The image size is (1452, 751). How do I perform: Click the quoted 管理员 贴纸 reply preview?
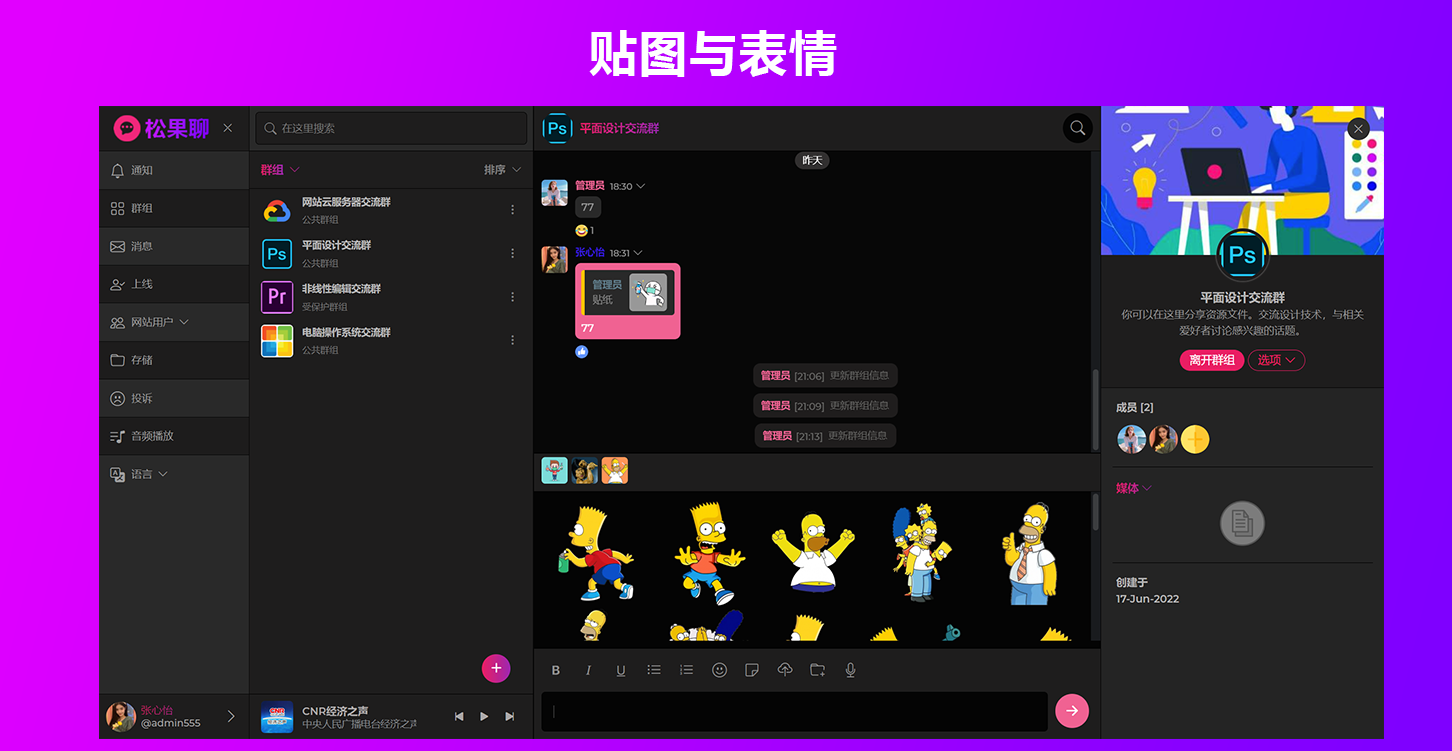627,293
